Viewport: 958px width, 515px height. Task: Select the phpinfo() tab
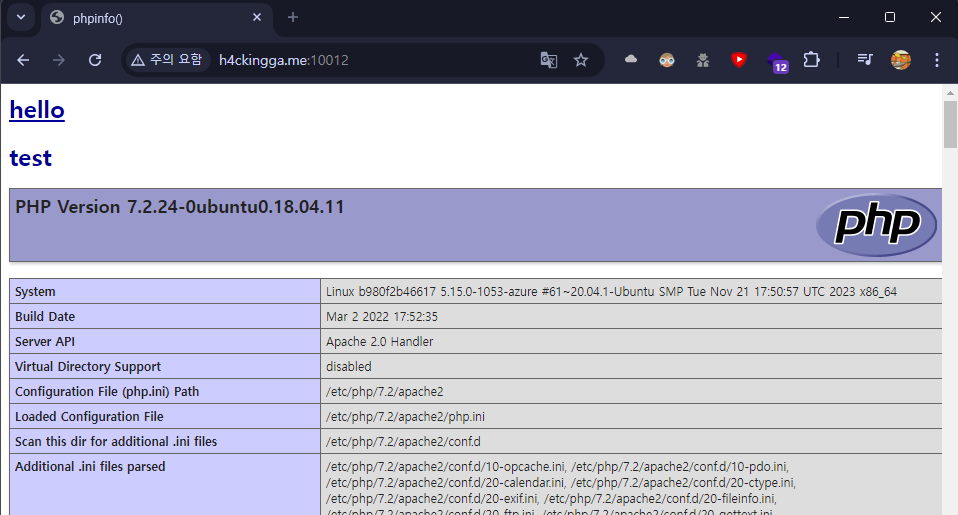tap(150, 18)
